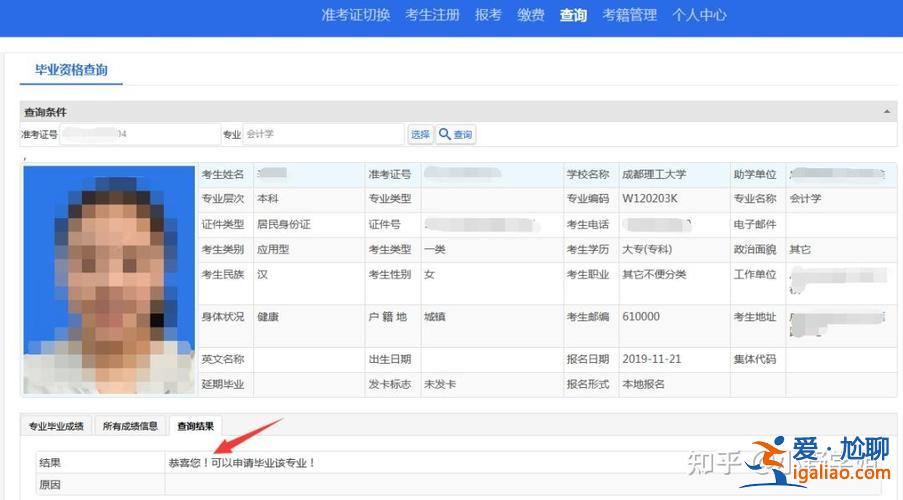The image size is (903, 500).
Task: Click the 其它不便分类 职业 value
Action: [x=654, y=275]
